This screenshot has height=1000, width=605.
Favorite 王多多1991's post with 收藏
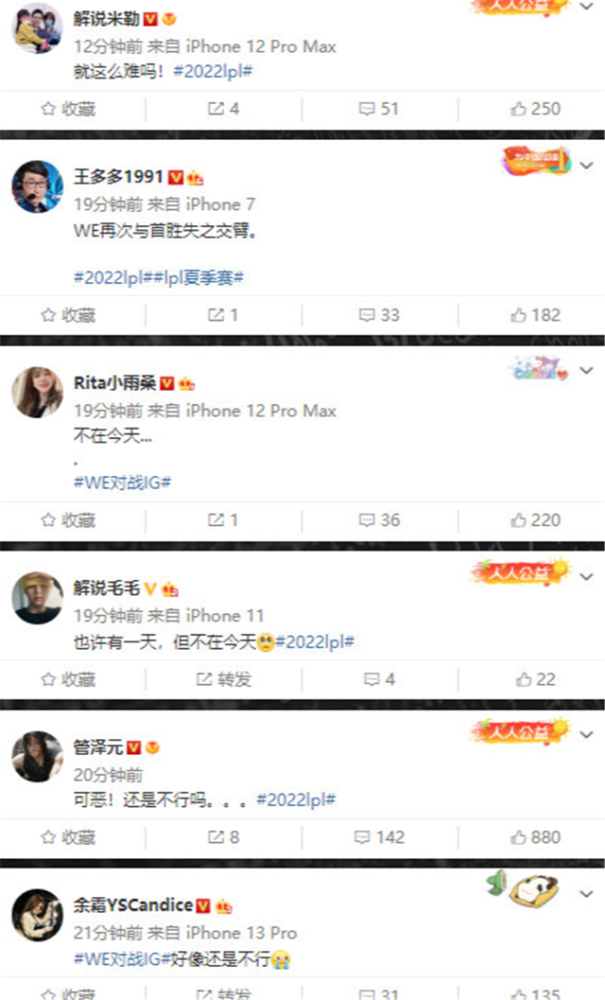coord(68,315)
